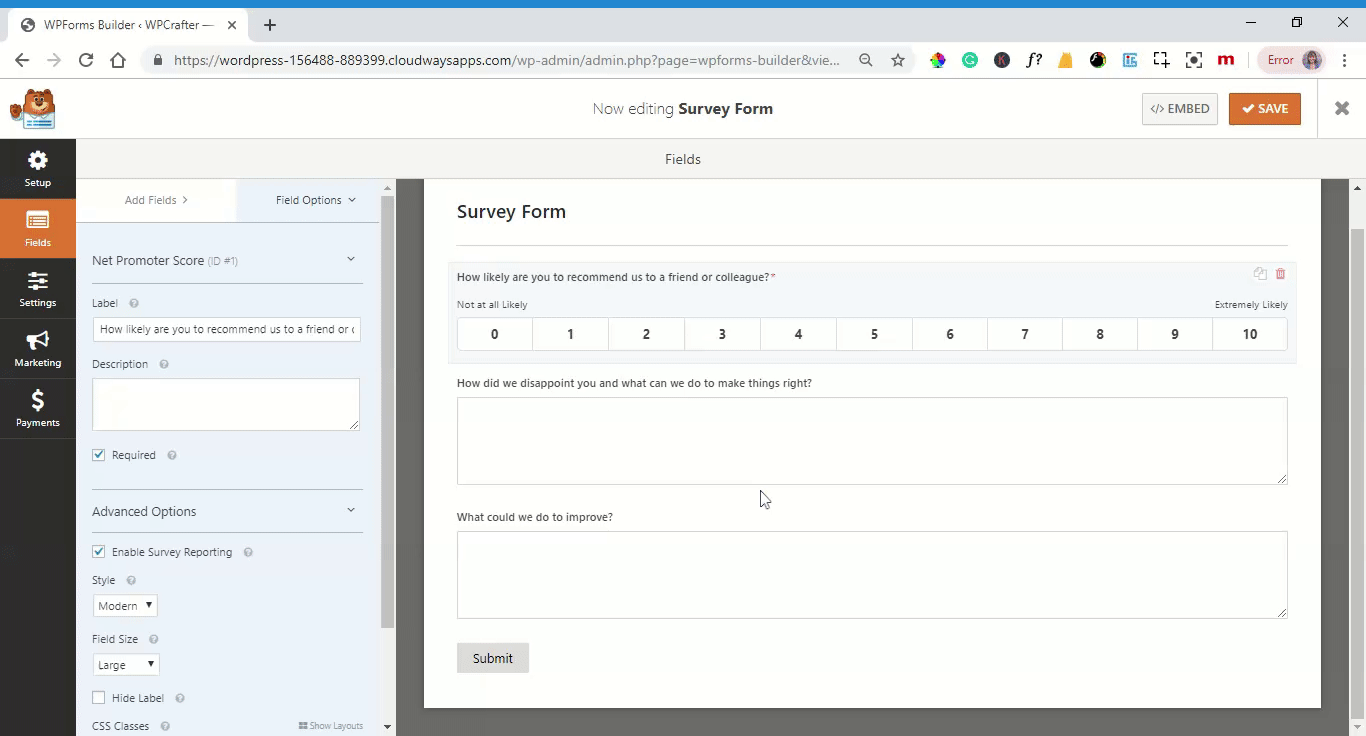
Task: Select score 0 on NPS scale
Action: pyautogui.click(x=495, y=334)
